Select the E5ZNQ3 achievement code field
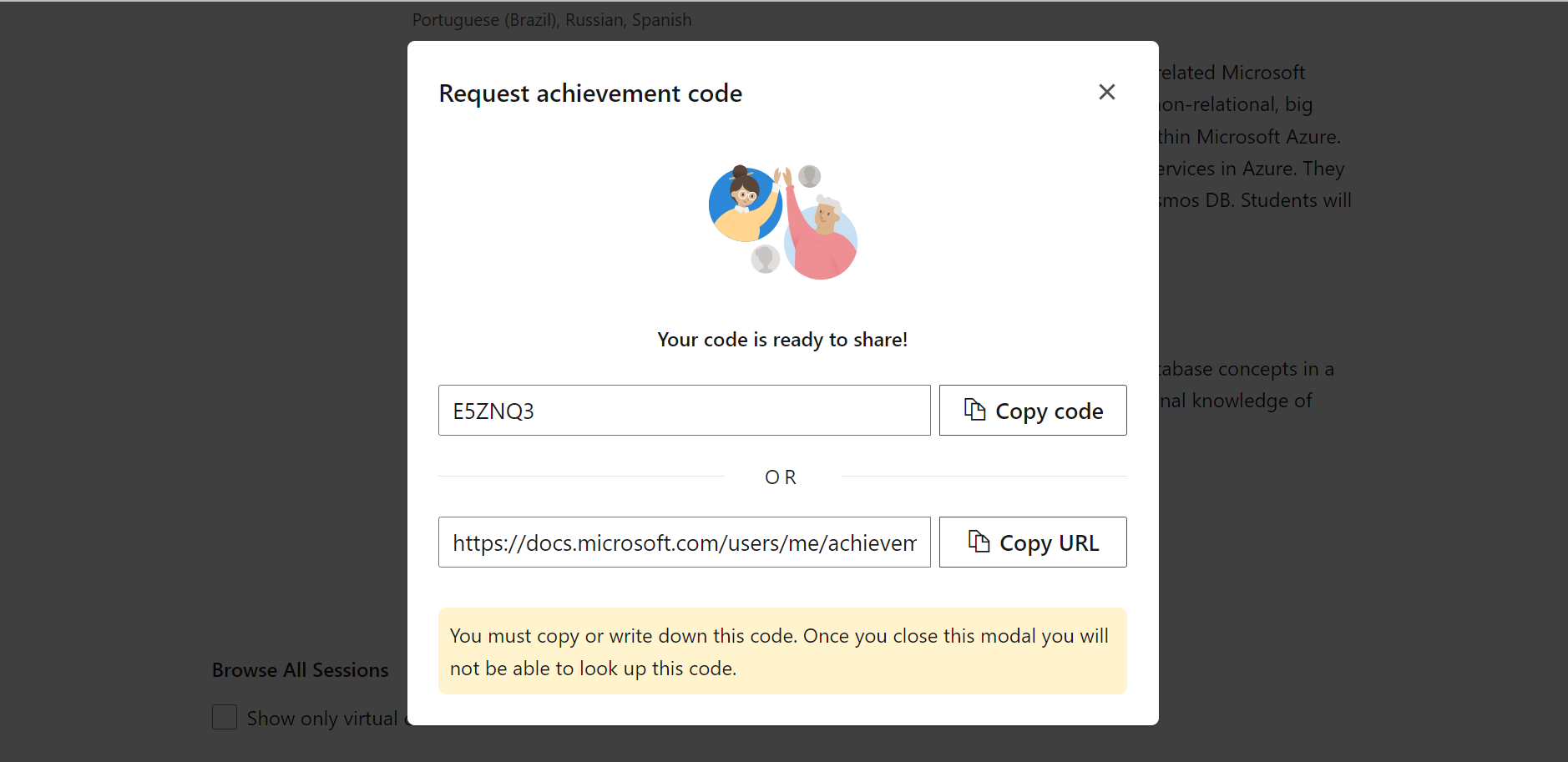Screen dimensions: 1568x762 tap(684, 411)
